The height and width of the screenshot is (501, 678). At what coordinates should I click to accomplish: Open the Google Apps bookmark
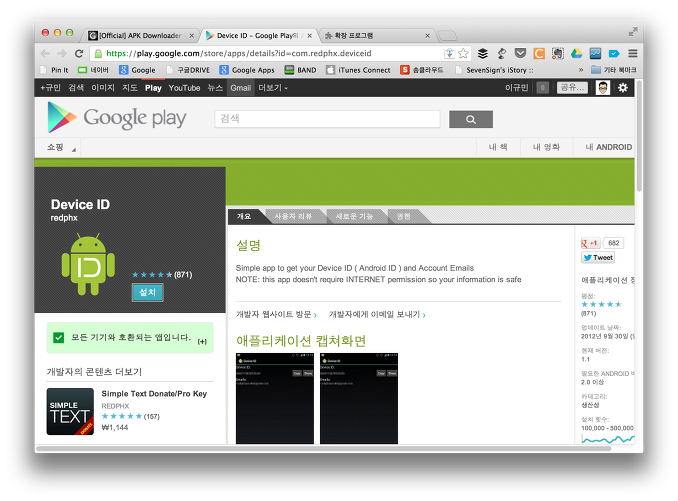coord(247,70)
